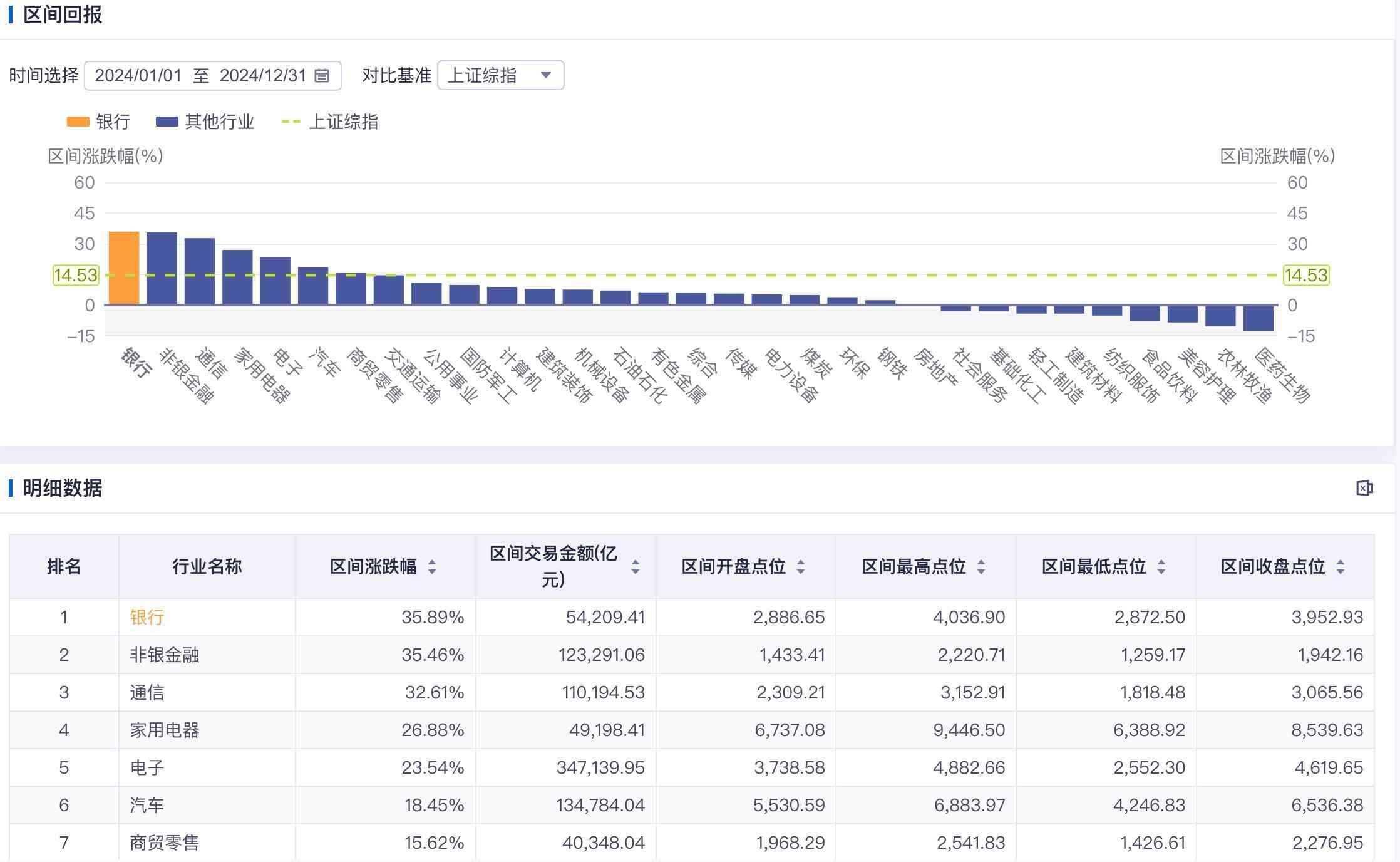Click the export icon in 明细数据 header

pos(1364,488)
